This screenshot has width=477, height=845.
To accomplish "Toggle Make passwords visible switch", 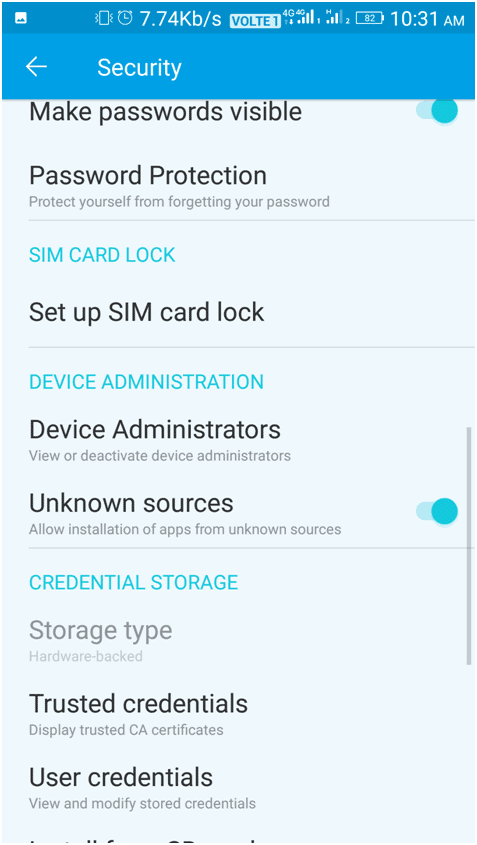I will [x=437, y=111].
